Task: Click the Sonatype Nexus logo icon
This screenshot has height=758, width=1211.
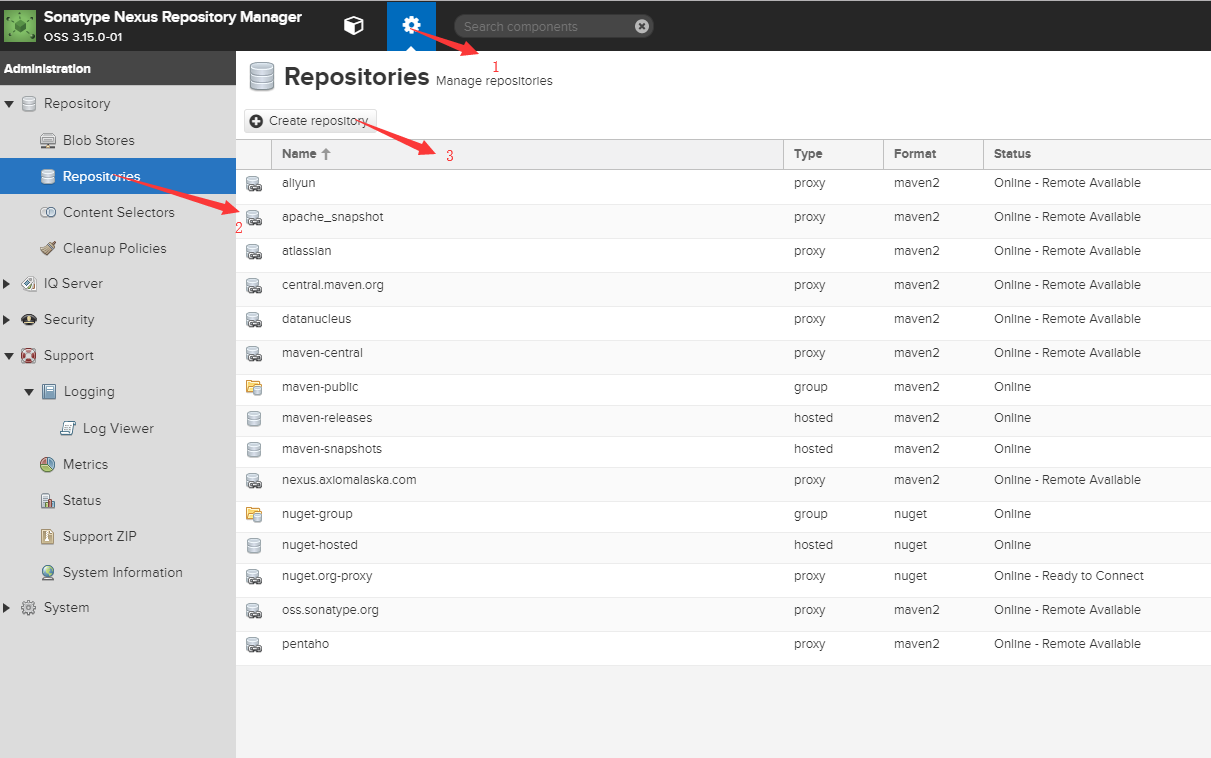Action: [20, 26]
